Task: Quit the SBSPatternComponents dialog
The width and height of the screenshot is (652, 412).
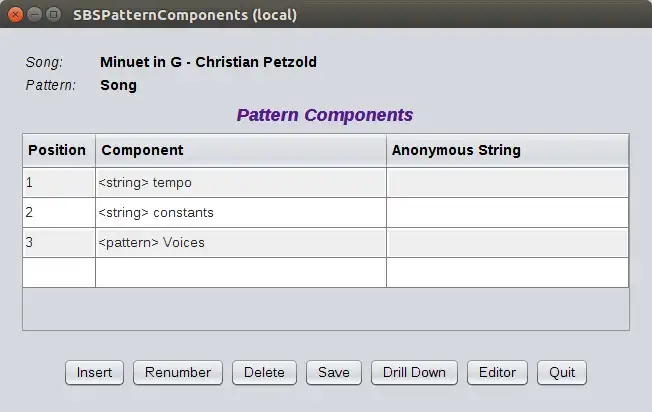Action: point(562,372)
